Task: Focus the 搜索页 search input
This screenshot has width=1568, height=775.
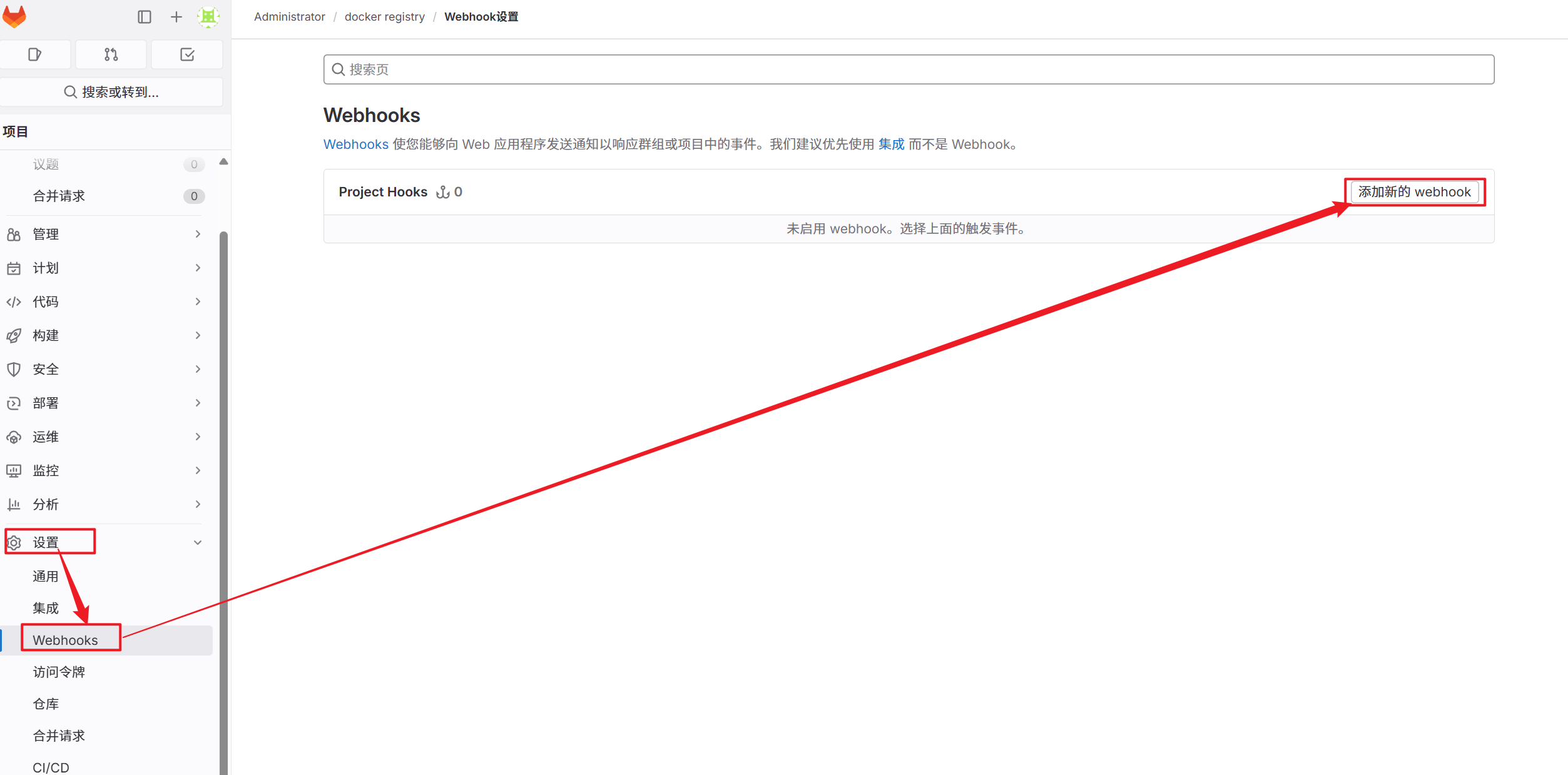Action: pyautogui.click(x=907, y=69)
